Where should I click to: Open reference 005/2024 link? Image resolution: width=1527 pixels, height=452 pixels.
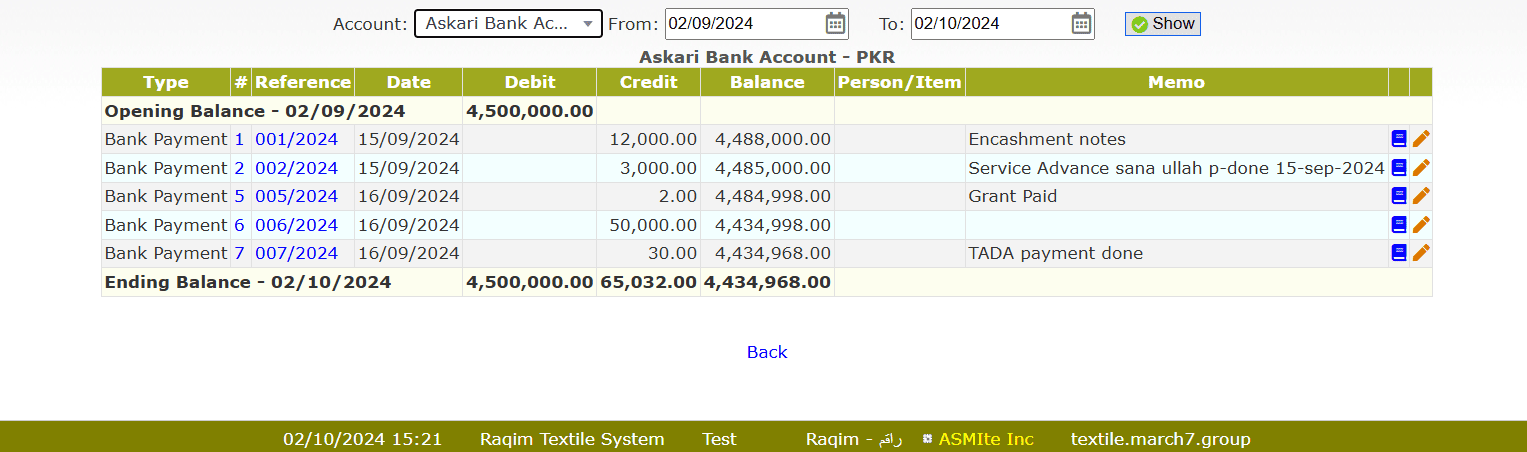[x=296, y=196]
